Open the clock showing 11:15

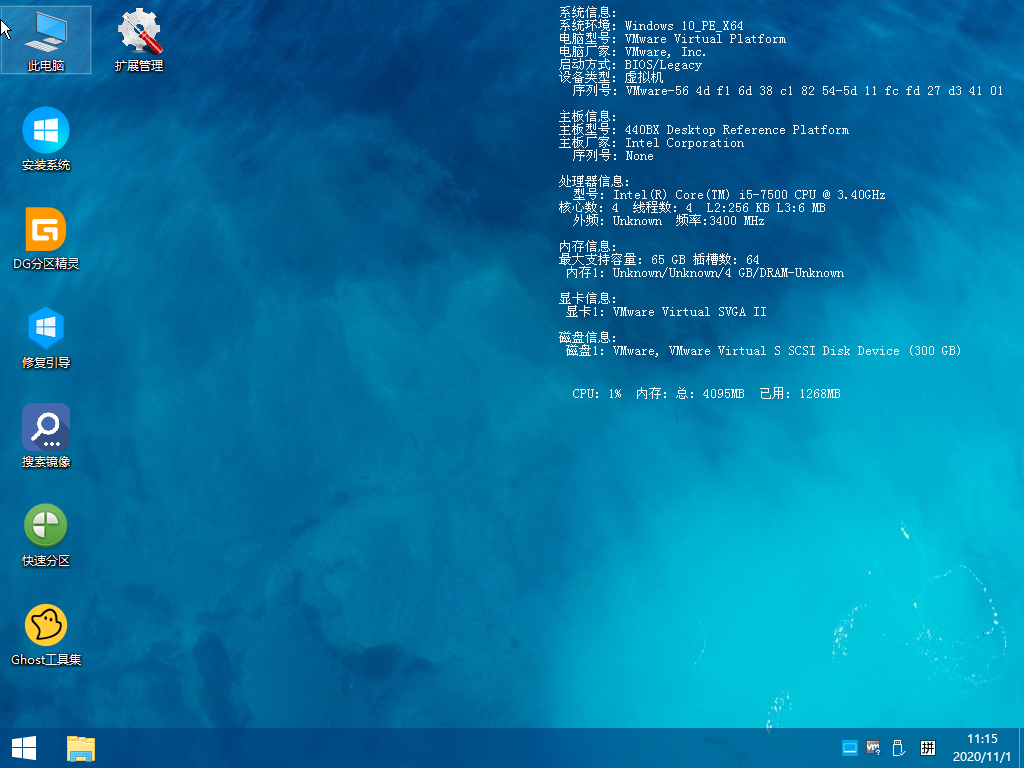982,748
